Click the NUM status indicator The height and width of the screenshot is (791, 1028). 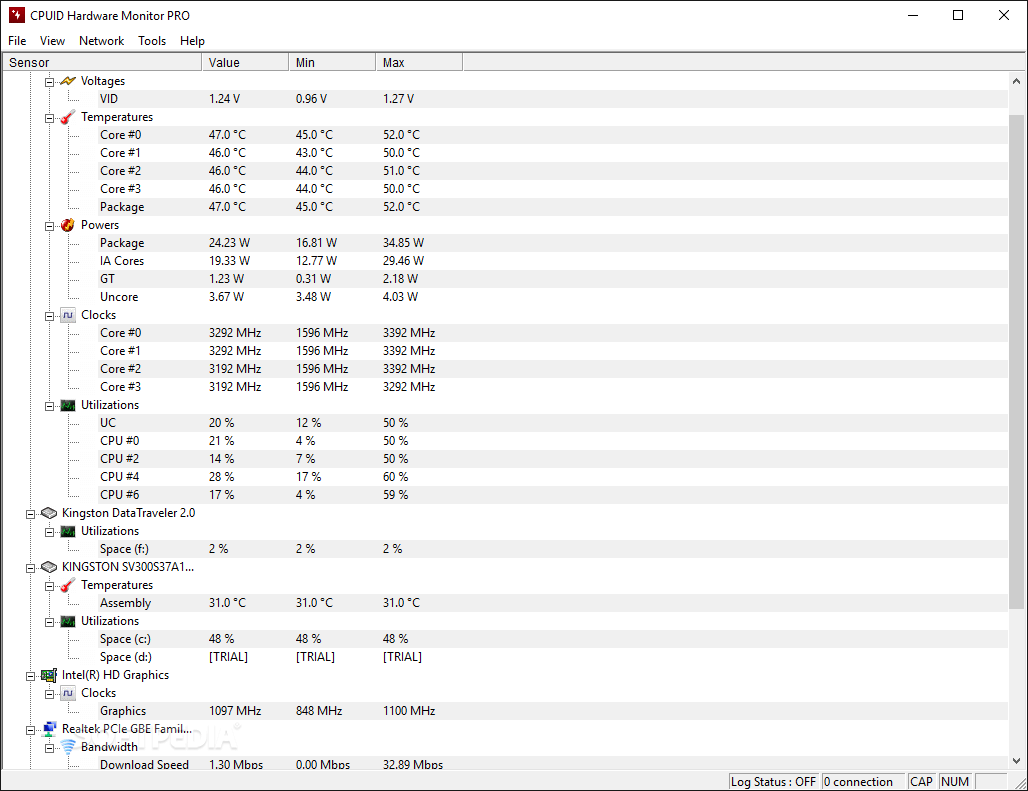pyautogui.click(x=955, y=782)
